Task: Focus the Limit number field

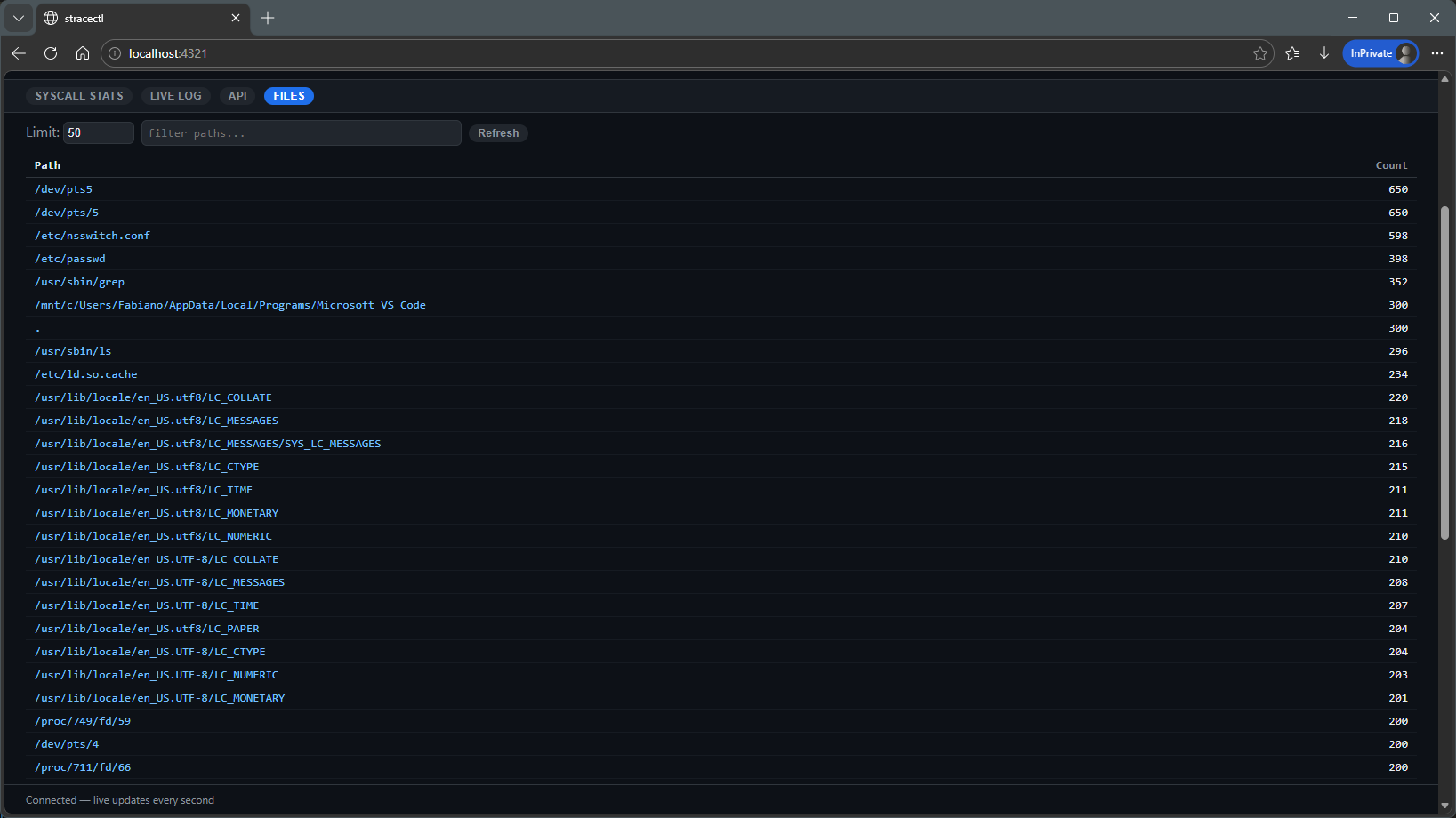Action: pyautogui.click(x=98, y=133)
